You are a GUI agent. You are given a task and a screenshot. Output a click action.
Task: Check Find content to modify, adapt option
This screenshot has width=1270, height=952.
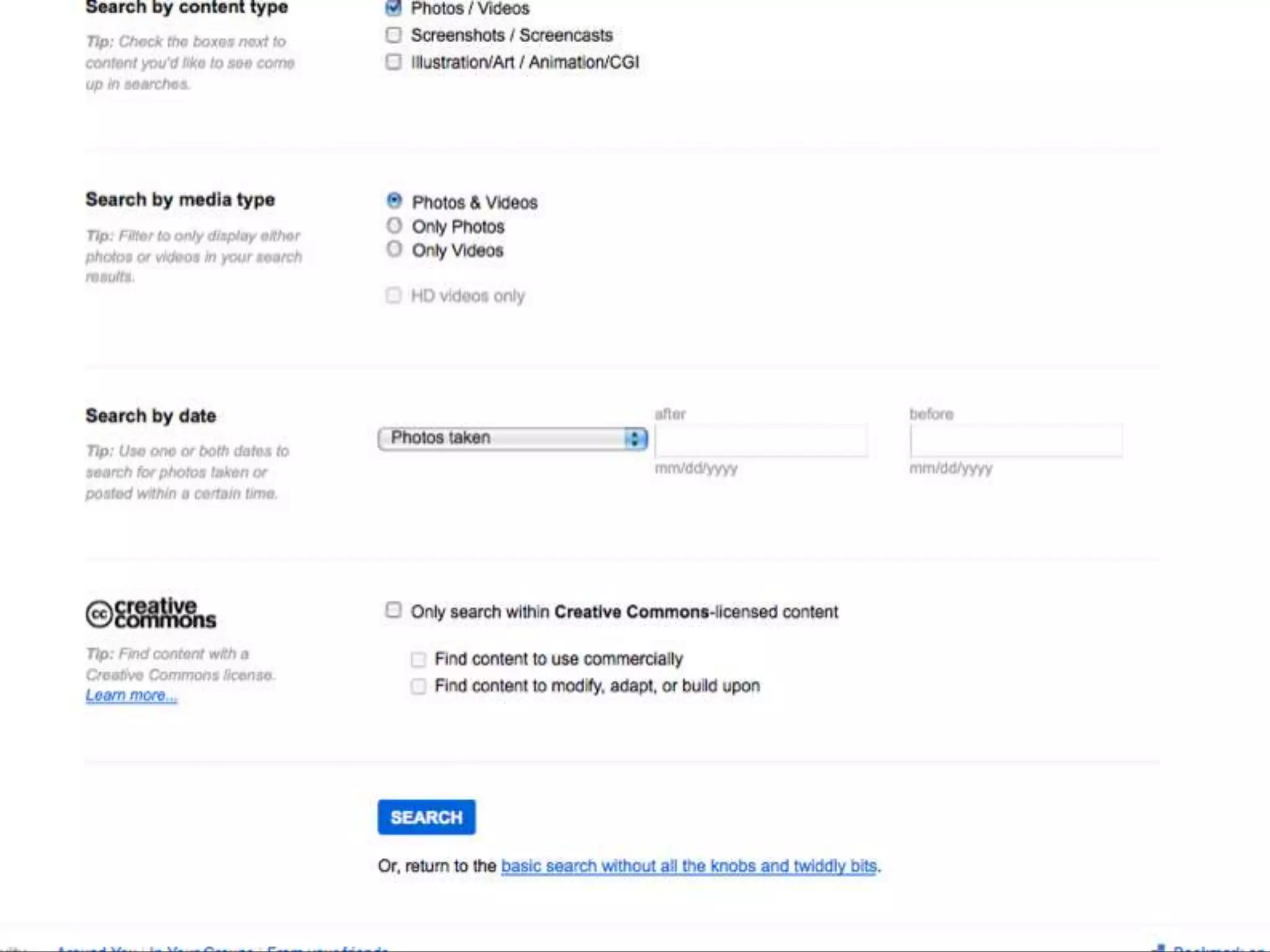pyautogui.click(x=419, y=686)
